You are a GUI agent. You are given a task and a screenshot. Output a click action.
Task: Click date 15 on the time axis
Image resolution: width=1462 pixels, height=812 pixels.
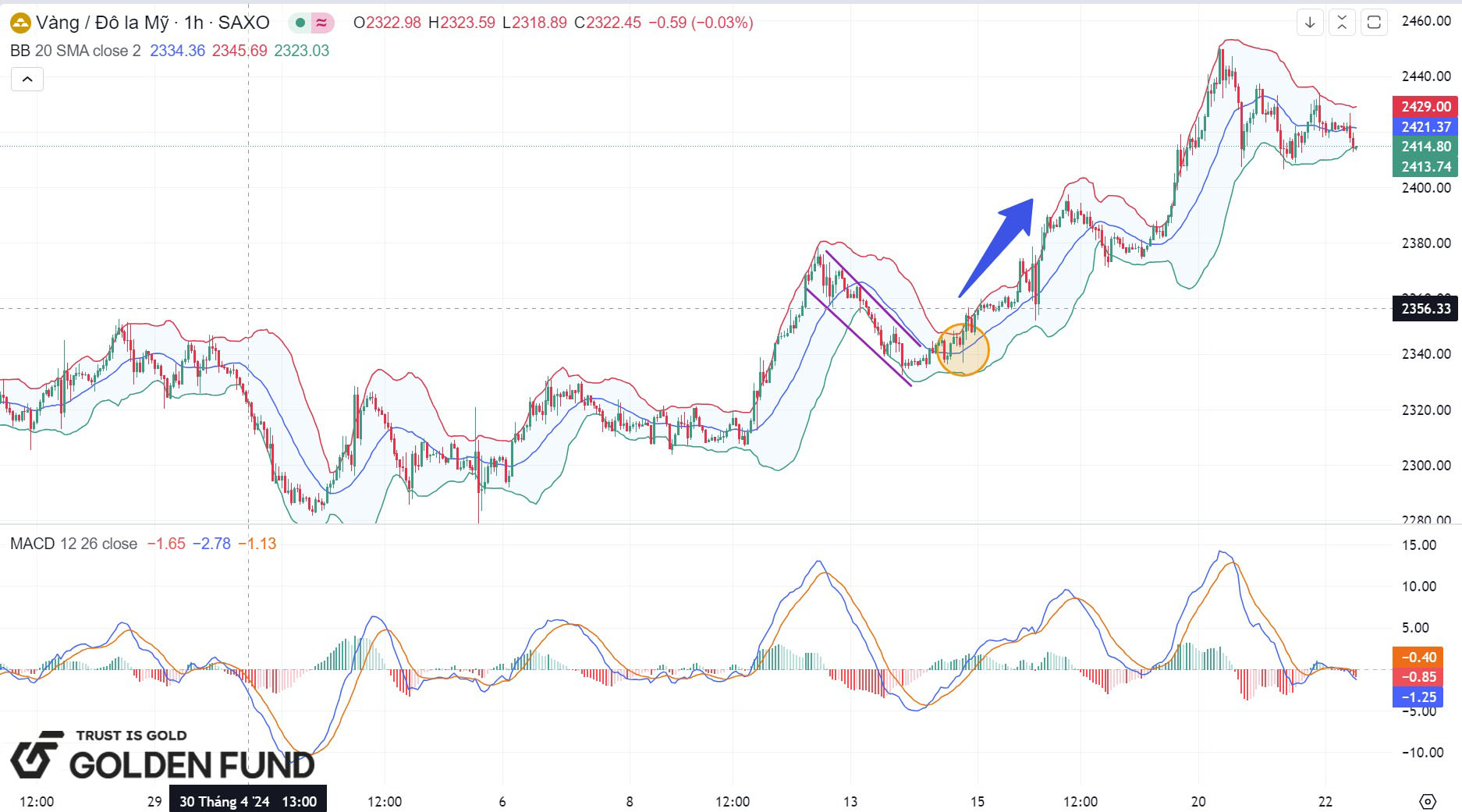tap(978, 801)
